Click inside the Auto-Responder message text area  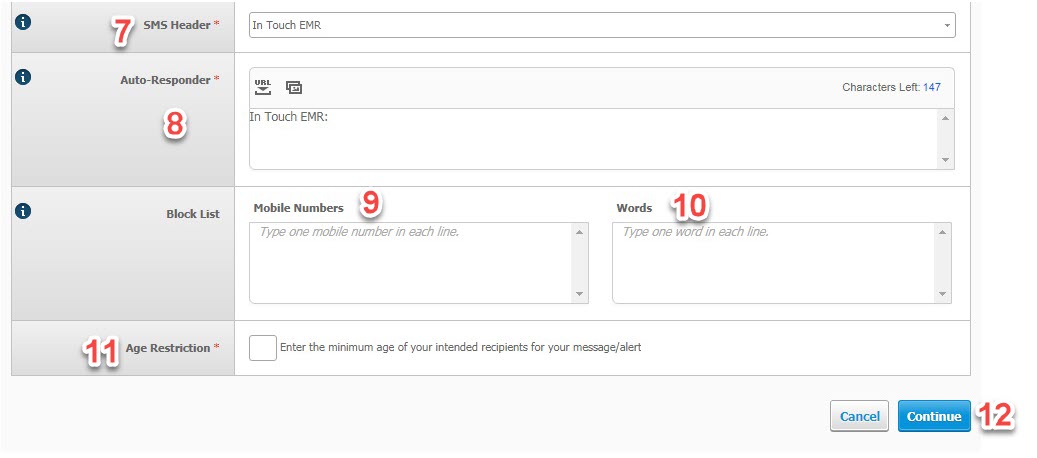594,139
